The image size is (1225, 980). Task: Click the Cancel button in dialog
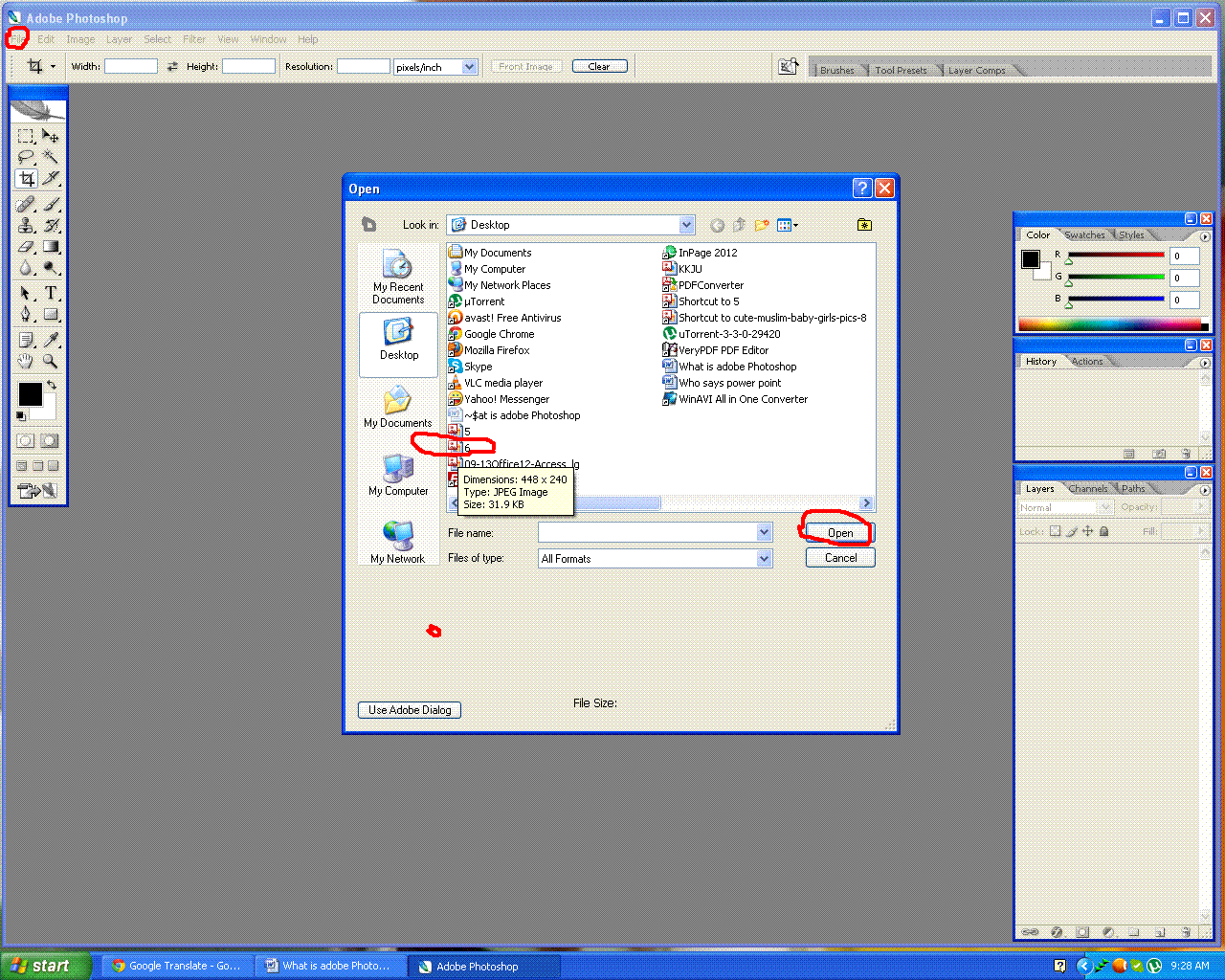click(840, 558)
